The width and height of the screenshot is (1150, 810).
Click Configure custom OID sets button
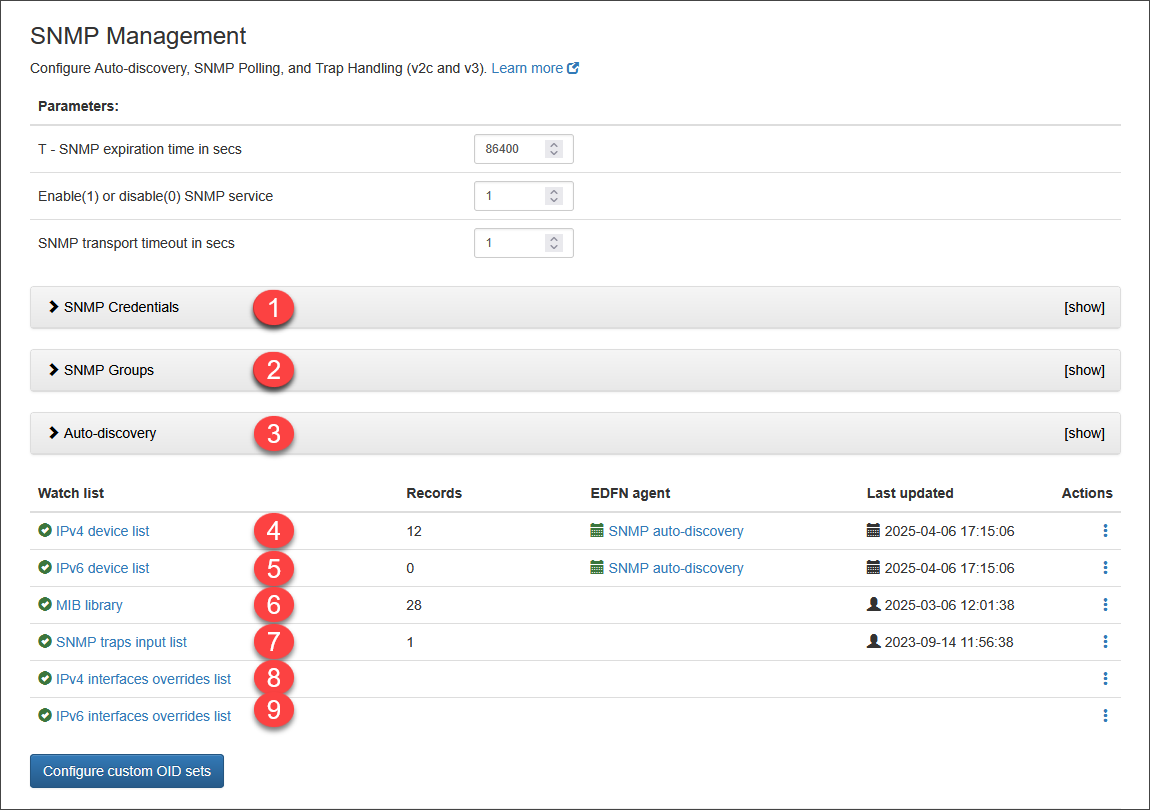pyautogui.click(x=127, y=772)
